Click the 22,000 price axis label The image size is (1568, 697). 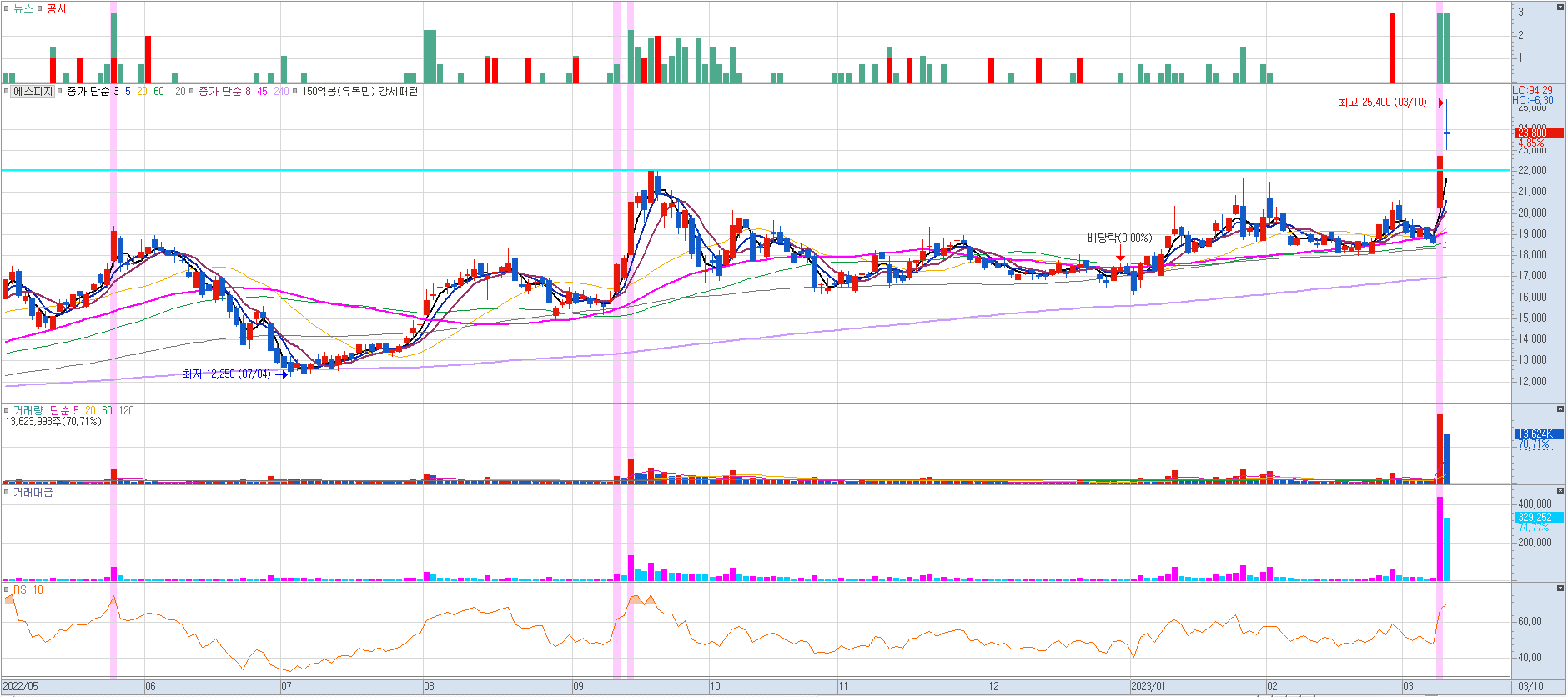[1532, 170]
